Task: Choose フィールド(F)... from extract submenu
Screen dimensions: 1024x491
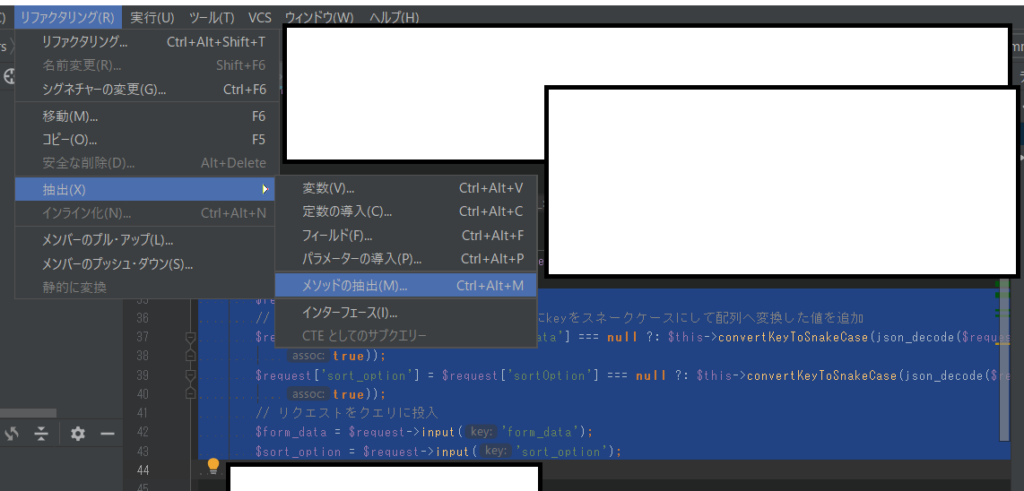Action: (337, 236)
